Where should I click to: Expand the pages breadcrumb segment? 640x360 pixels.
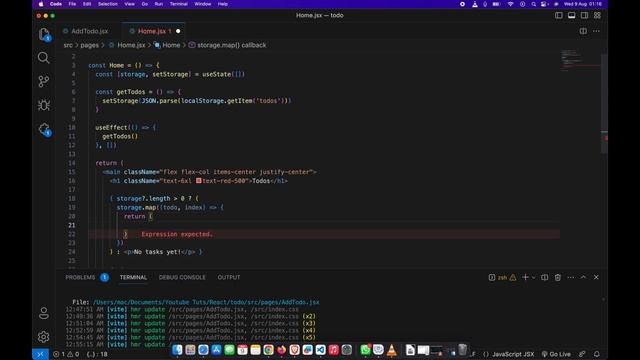89,45
